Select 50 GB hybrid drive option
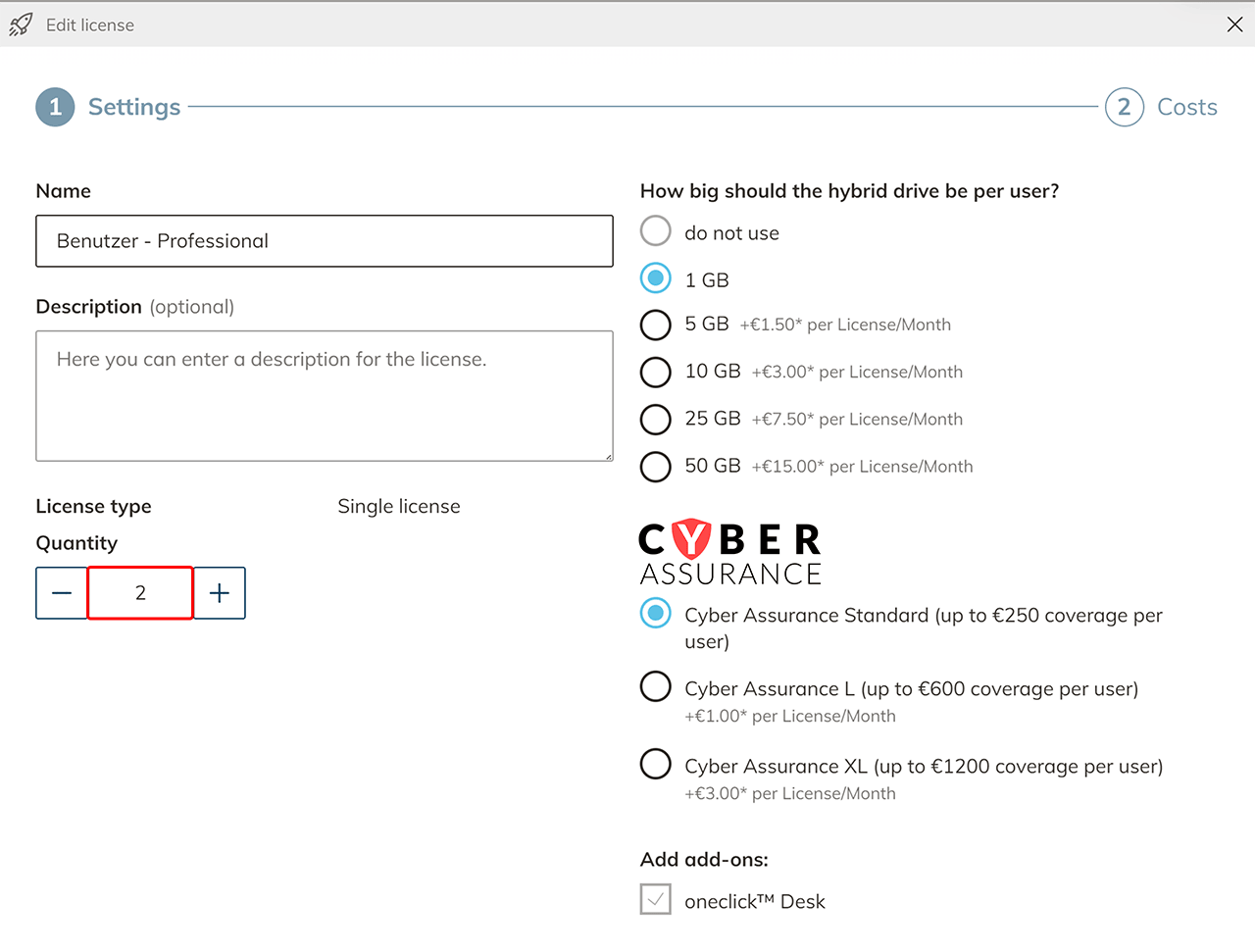Image resolution: width=1255 pixels, height=952 pixels. click(x=655, y=467)
